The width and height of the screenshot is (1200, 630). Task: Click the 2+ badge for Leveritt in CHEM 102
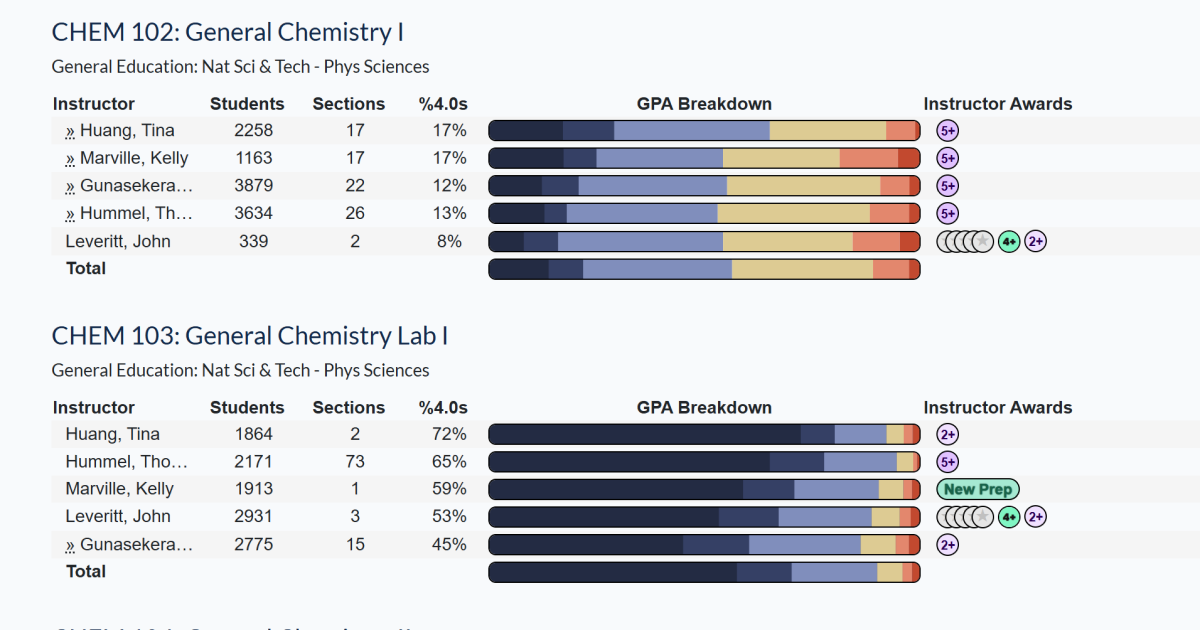(x=1036, y=241)
